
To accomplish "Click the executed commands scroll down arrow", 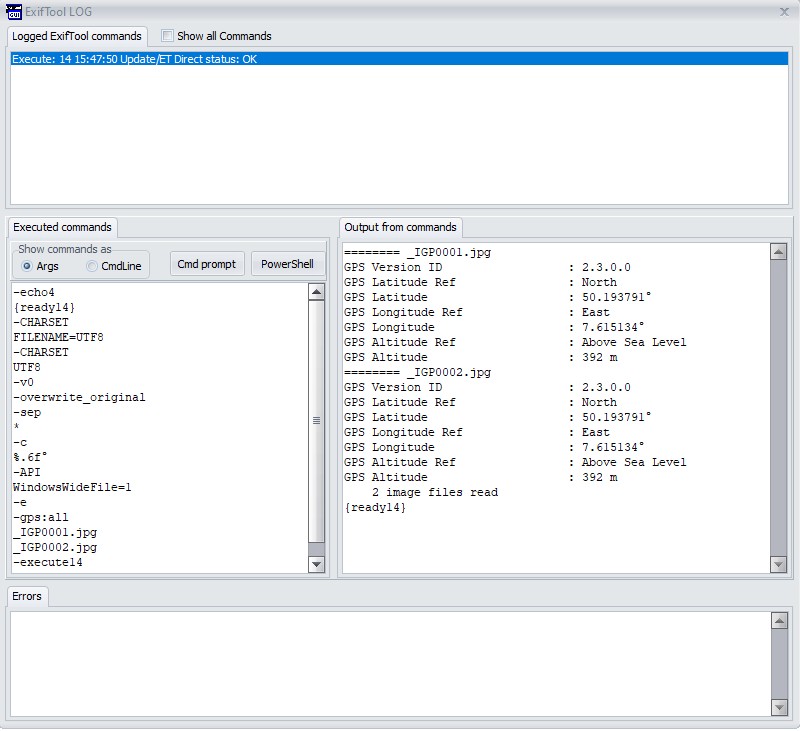I will pos(316,564).
